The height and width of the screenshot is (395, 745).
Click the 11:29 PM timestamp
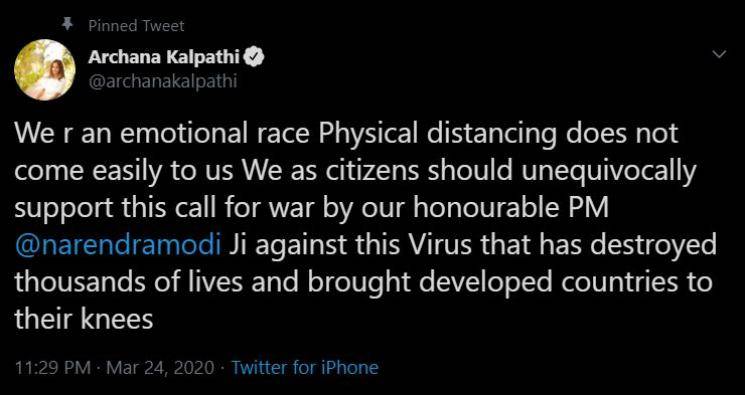[53, 367]
